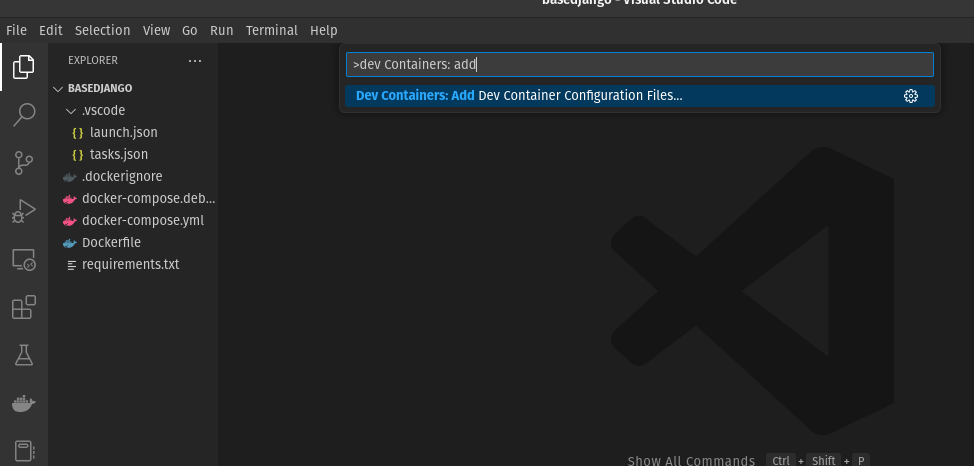The width and height of the screenshot is (974, 466).
Task: Open launch.json file
Action: coord(124,133)
